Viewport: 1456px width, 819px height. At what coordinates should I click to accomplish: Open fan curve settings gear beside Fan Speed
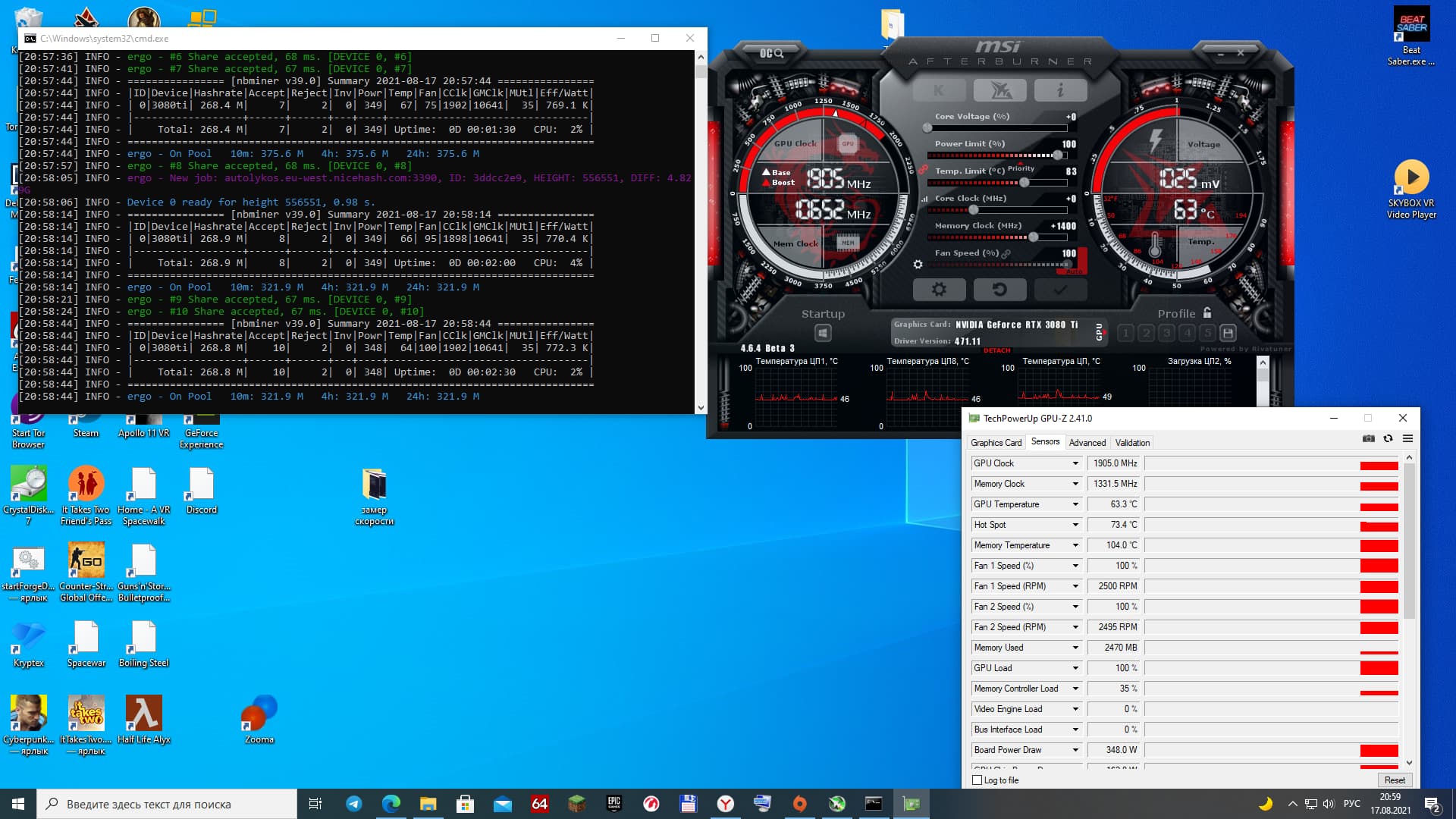tap(918, 265)
